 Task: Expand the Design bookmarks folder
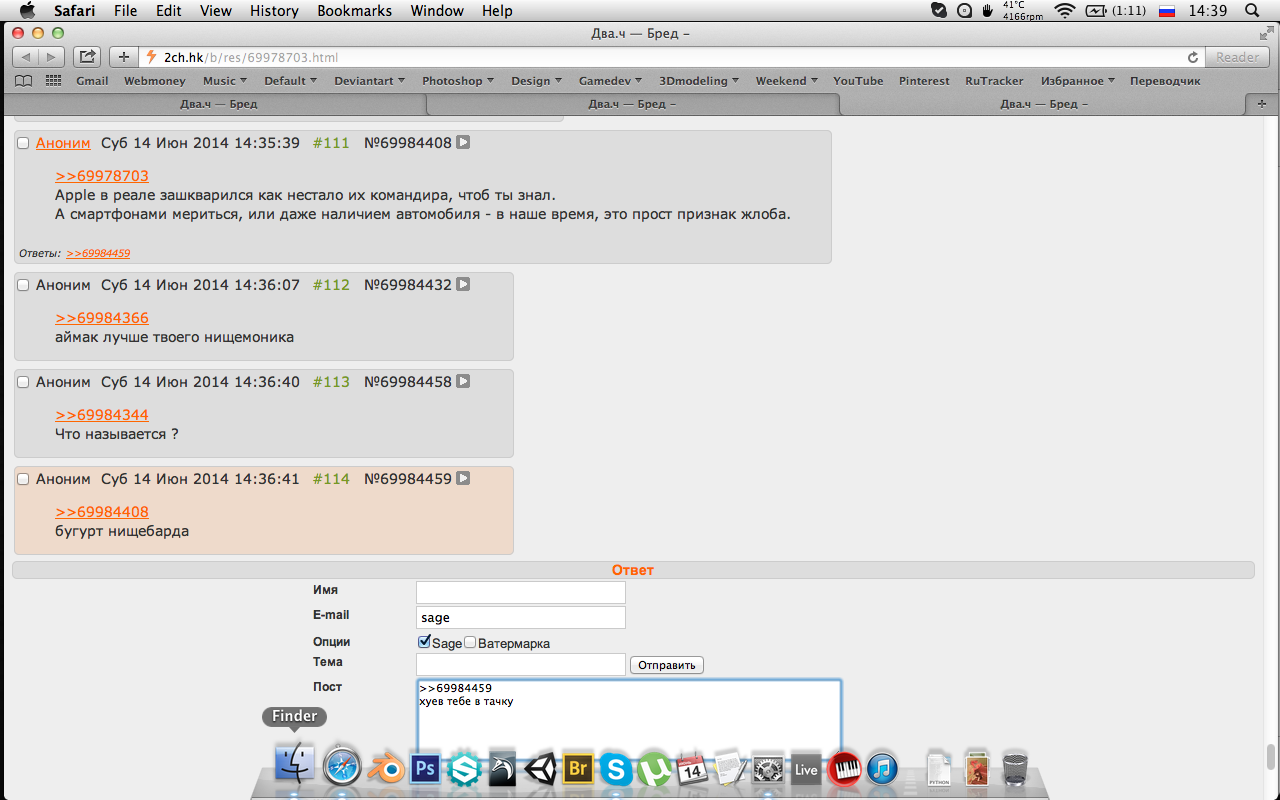[537, 81]
